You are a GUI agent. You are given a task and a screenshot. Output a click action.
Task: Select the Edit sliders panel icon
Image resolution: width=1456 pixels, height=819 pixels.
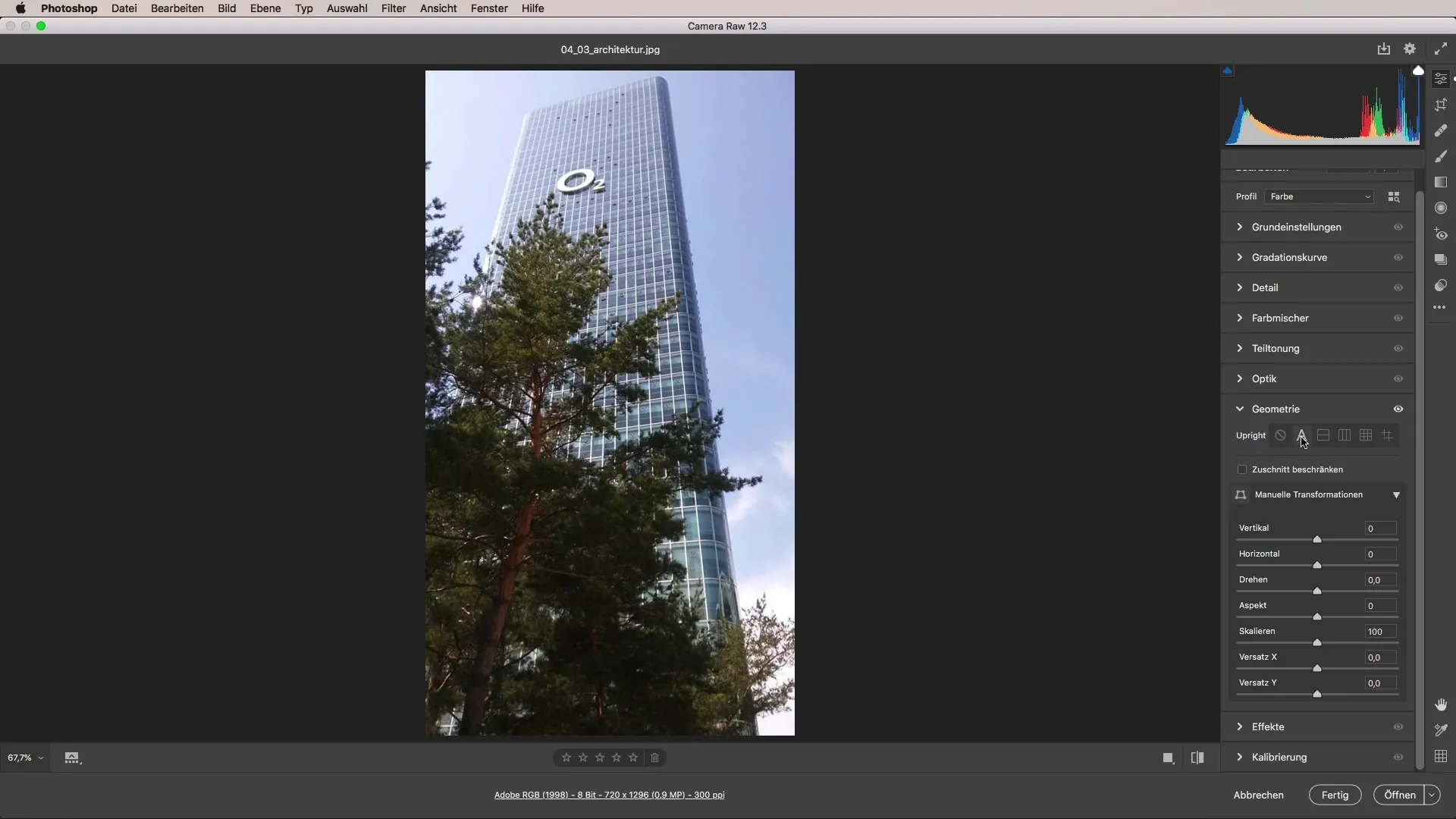(1441, 79)
